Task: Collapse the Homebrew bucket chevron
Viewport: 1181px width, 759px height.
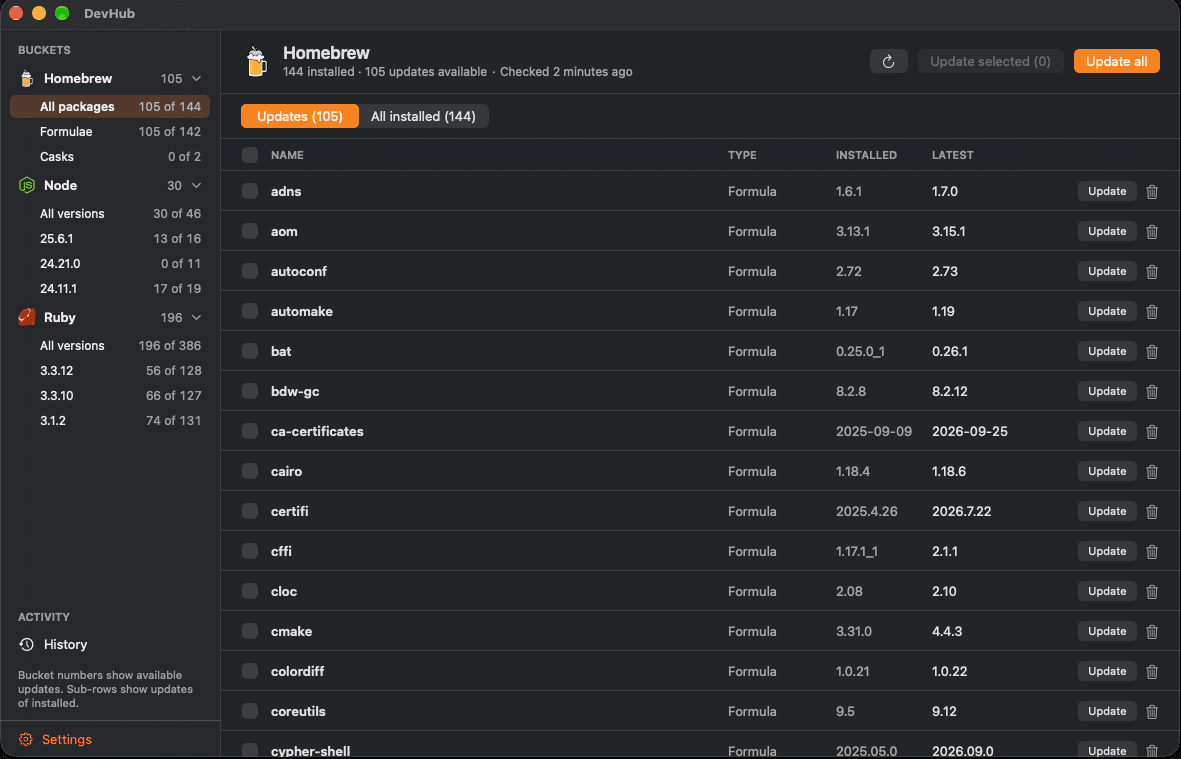Action: (x=197, y=78)
